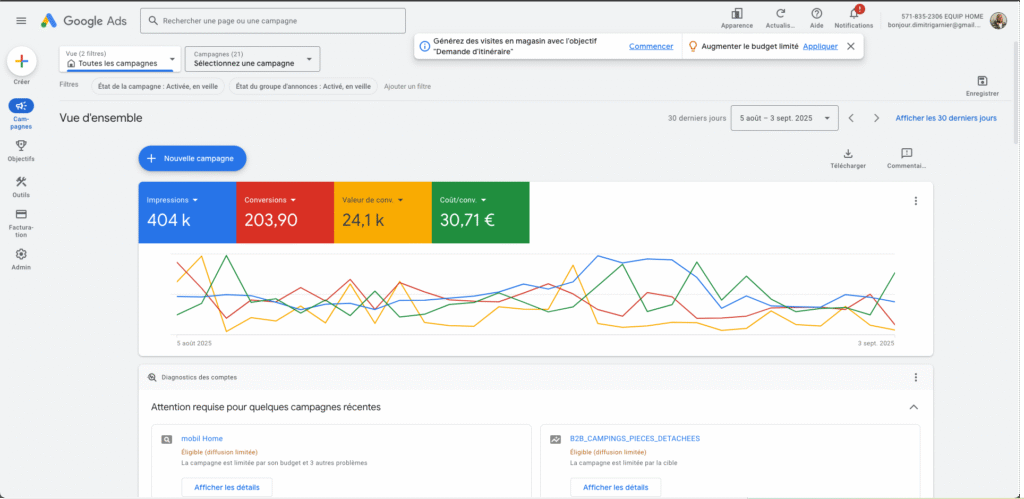Screen dimensions: 1024x499
Task: Collapse the Attention requise section
Action: pos(913,407)
